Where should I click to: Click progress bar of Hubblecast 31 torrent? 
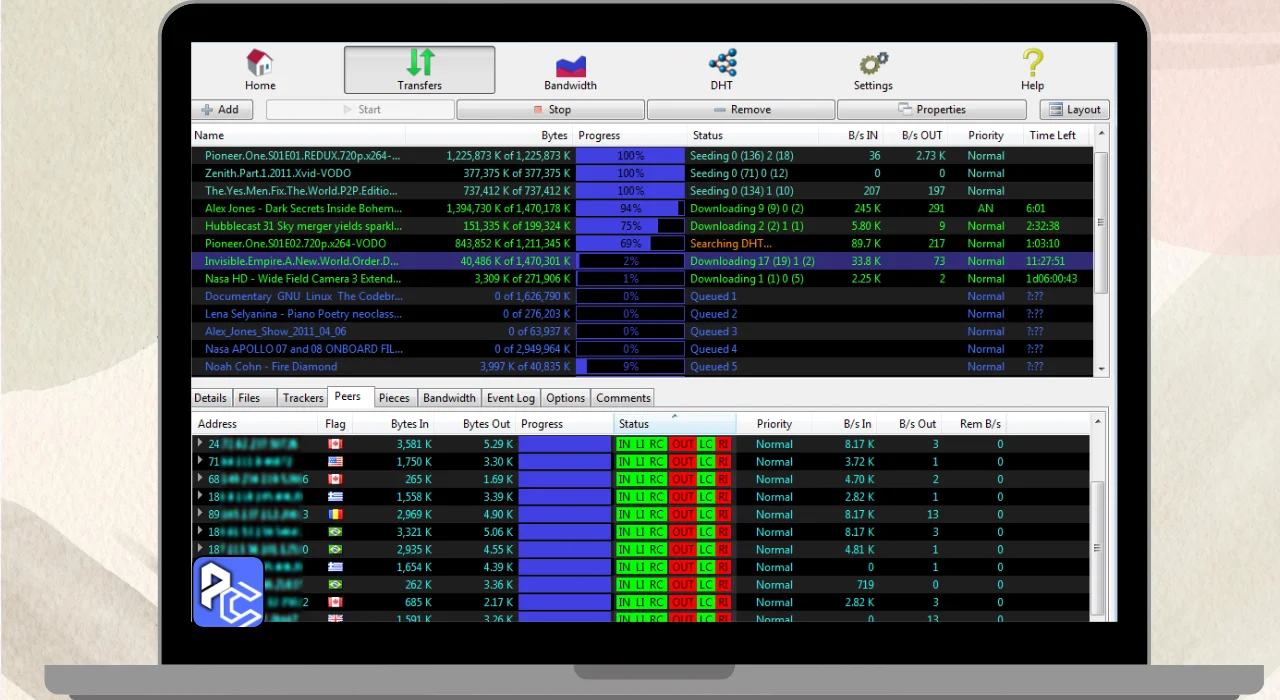click(x=630, y=226)
